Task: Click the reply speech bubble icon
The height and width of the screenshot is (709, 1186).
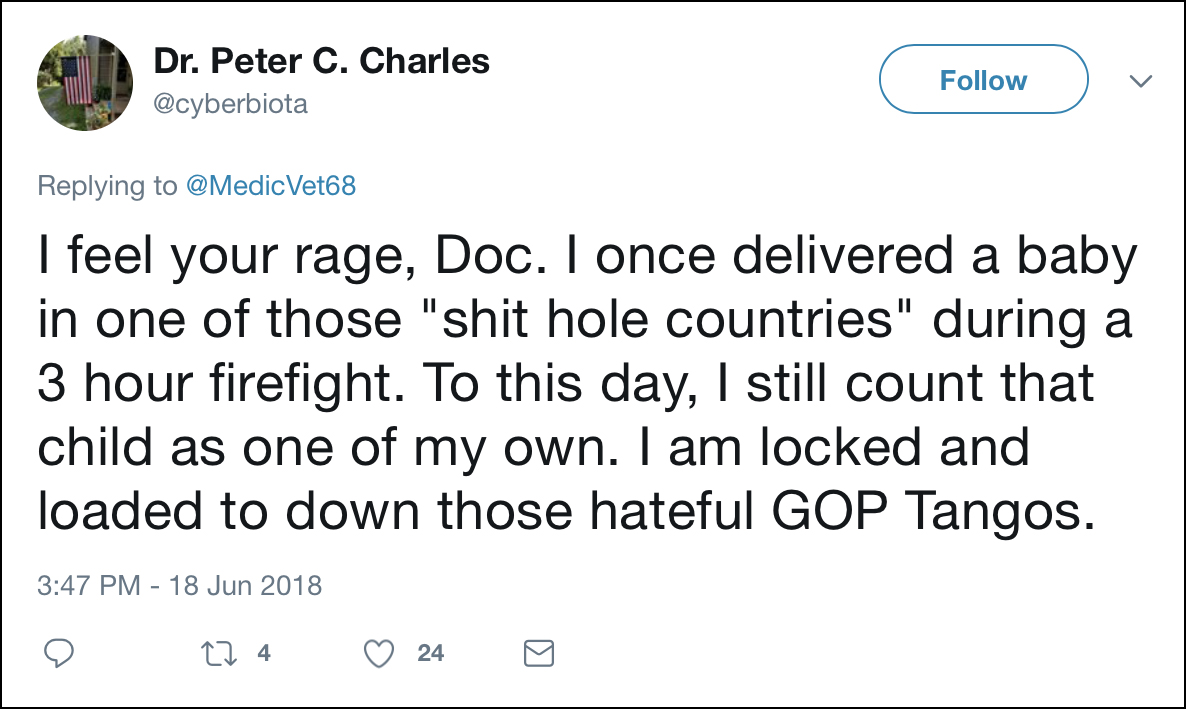Action: click(61, 653)
